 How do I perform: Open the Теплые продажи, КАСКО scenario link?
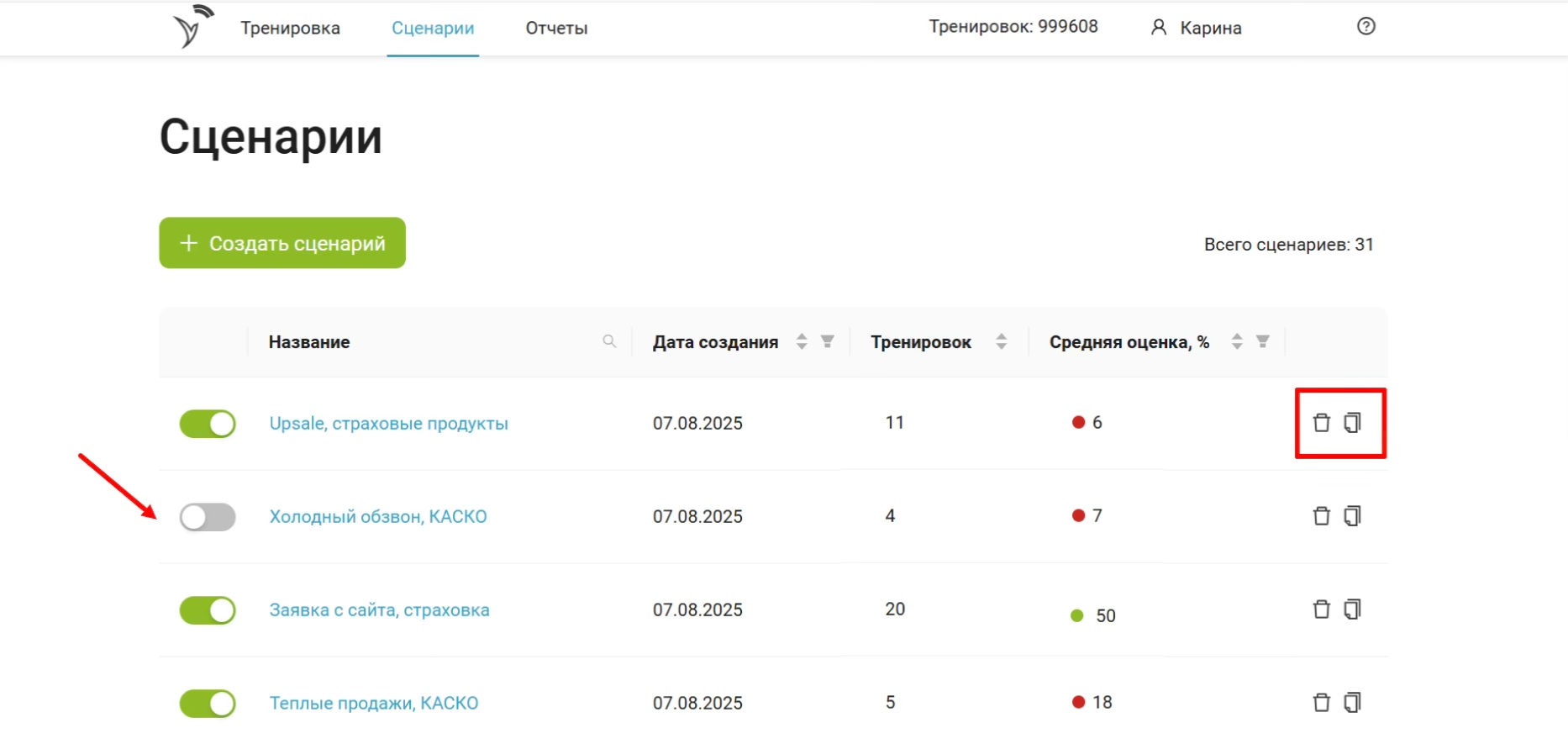click(374, 703)
